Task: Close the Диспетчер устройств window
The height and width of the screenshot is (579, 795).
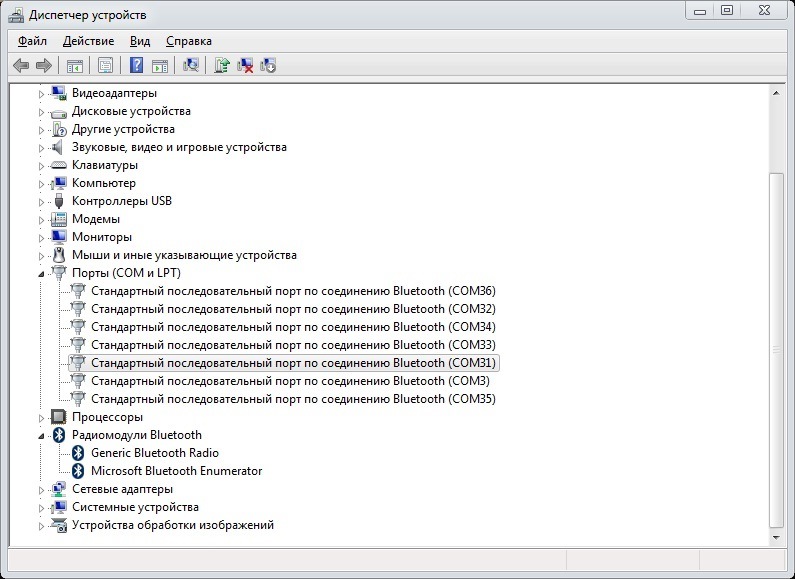Action: pyautogui.click(x=764, y=10)
